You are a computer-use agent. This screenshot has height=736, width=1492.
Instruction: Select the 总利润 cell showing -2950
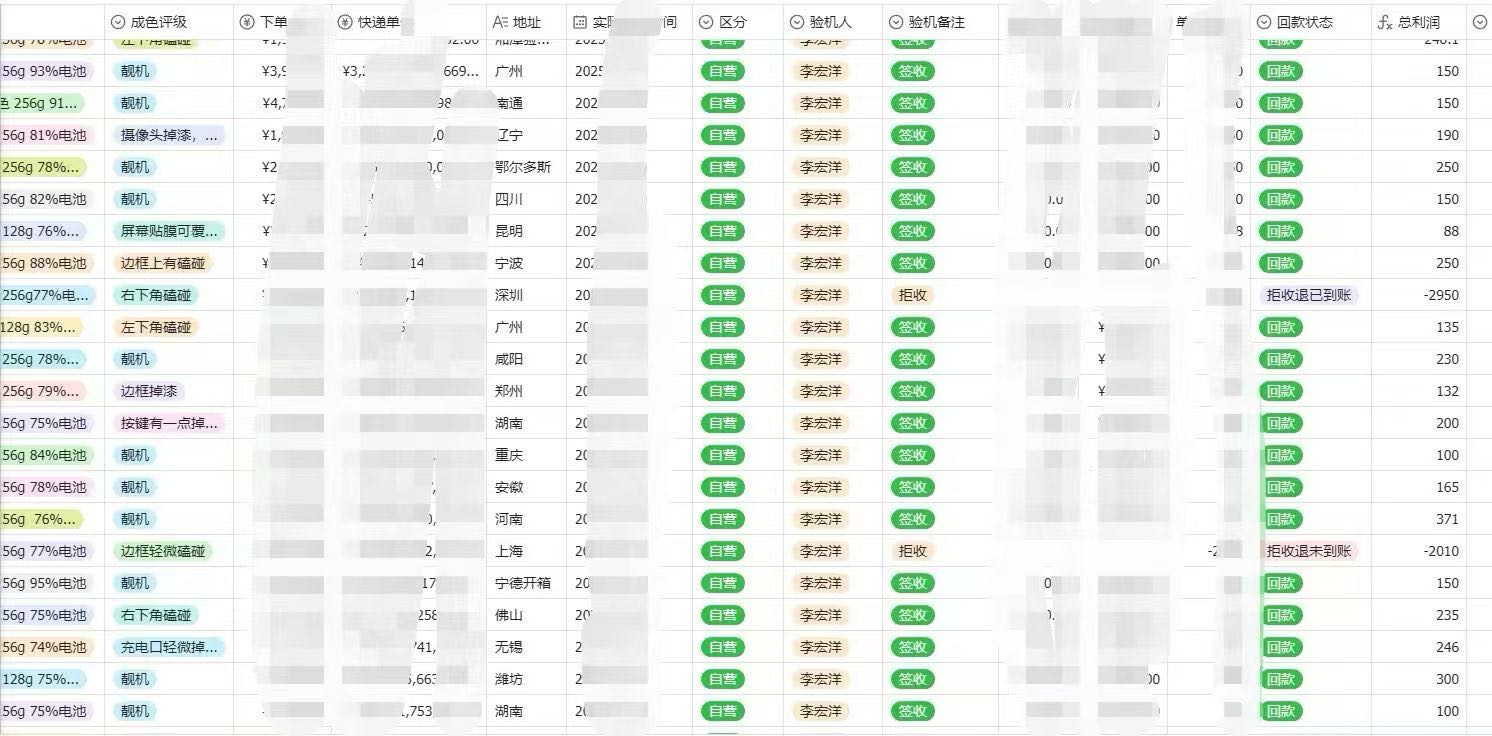1440,295
